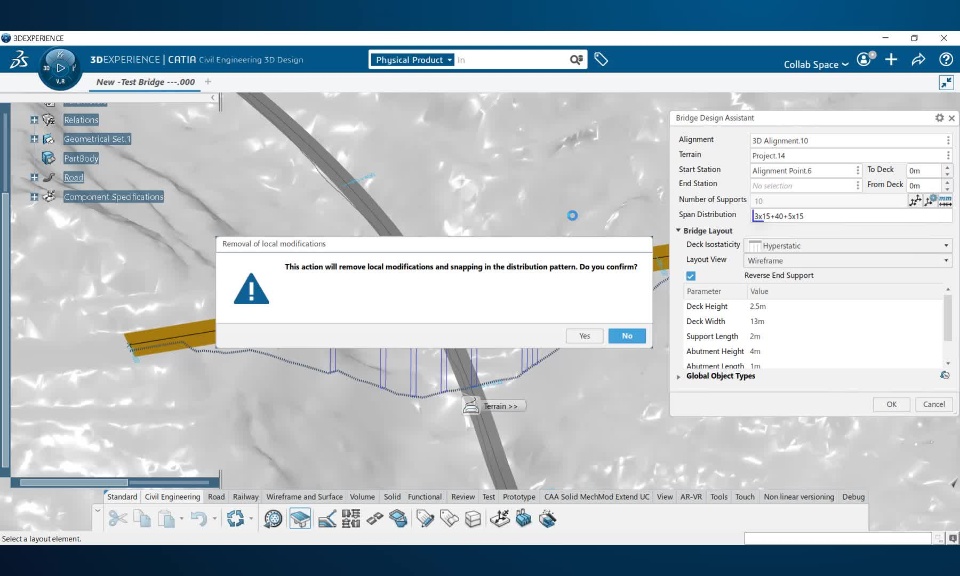Click the Span Distribution input field
The height and width of the screenshot is (576, 960).
pos(851,215)
